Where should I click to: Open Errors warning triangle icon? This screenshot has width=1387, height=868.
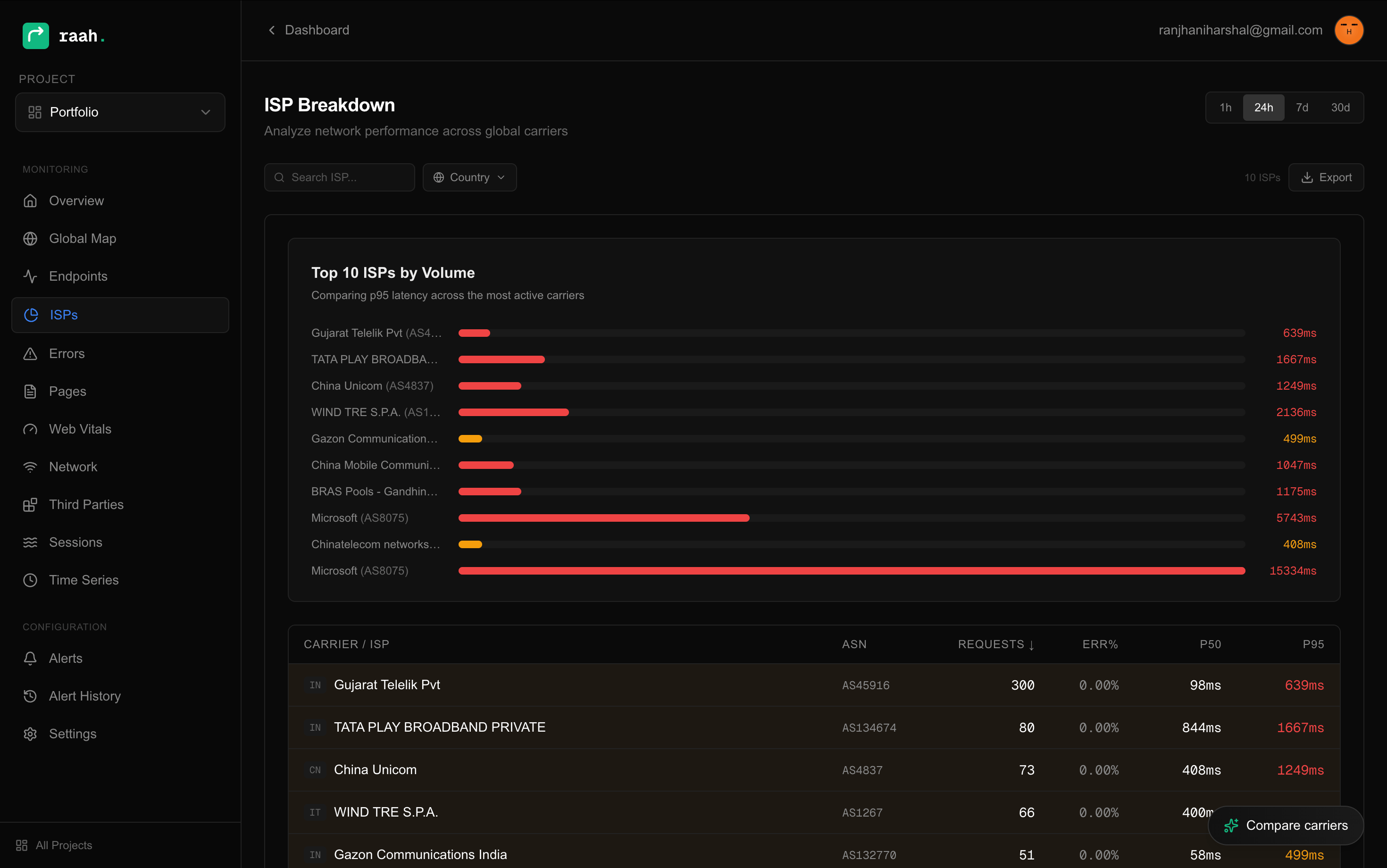pos(30,354)
